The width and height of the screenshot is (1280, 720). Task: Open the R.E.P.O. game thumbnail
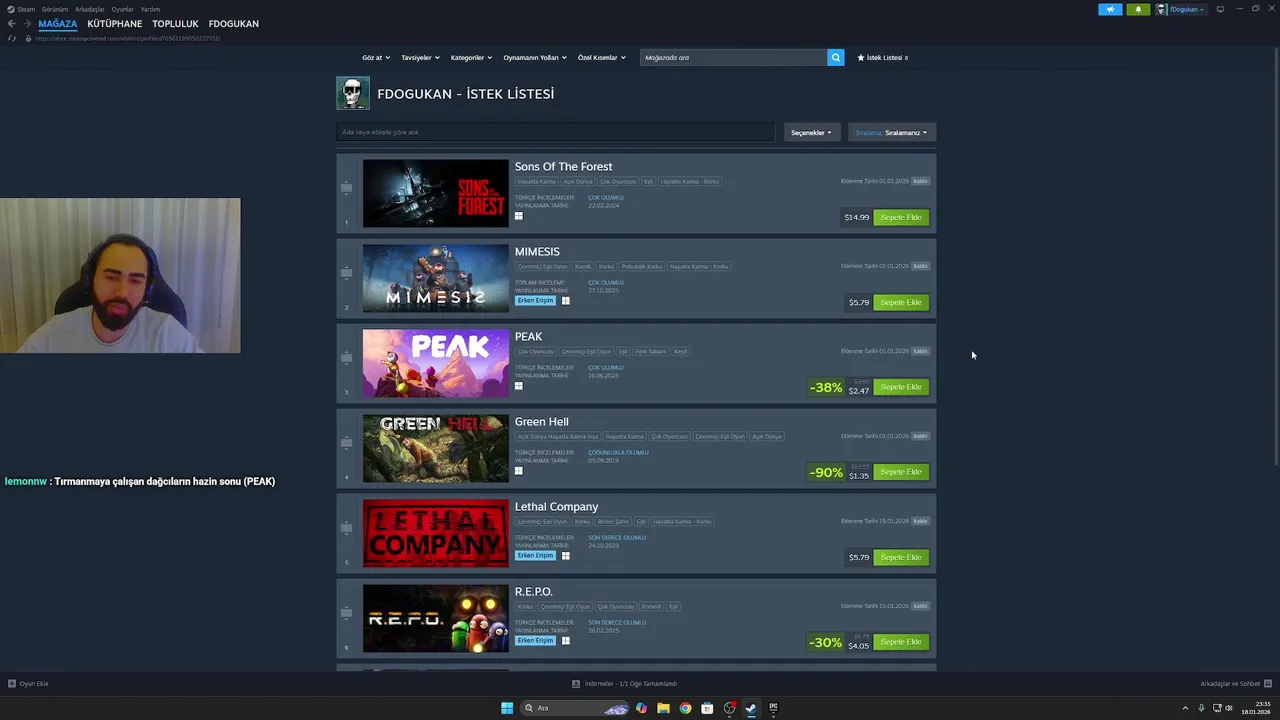435,618
